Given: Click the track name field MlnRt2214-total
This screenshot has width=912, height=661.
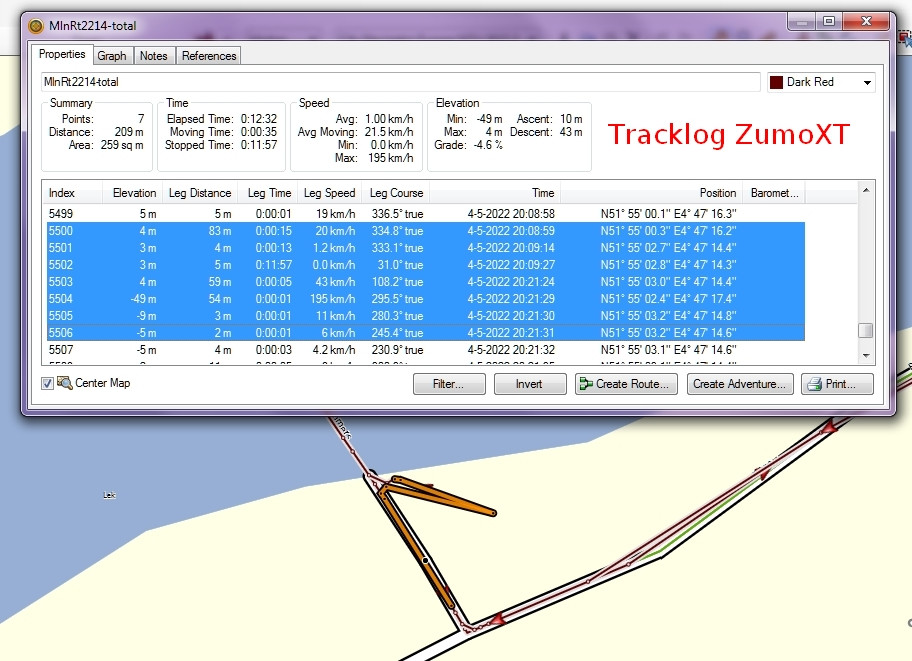Looking at the screenshot, I should click(x=401, y=82).
